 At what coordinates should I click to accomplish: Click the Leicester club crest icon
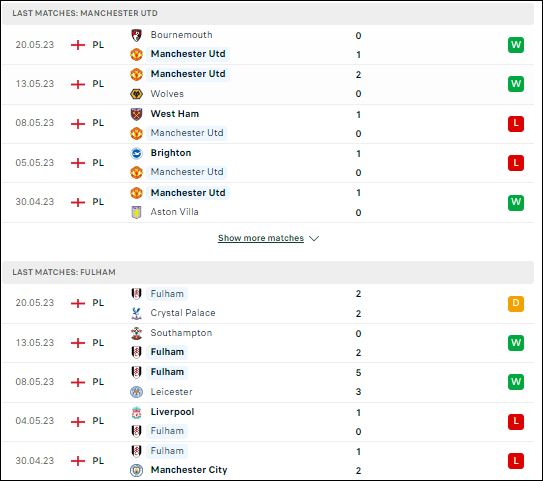coord(136,392)
